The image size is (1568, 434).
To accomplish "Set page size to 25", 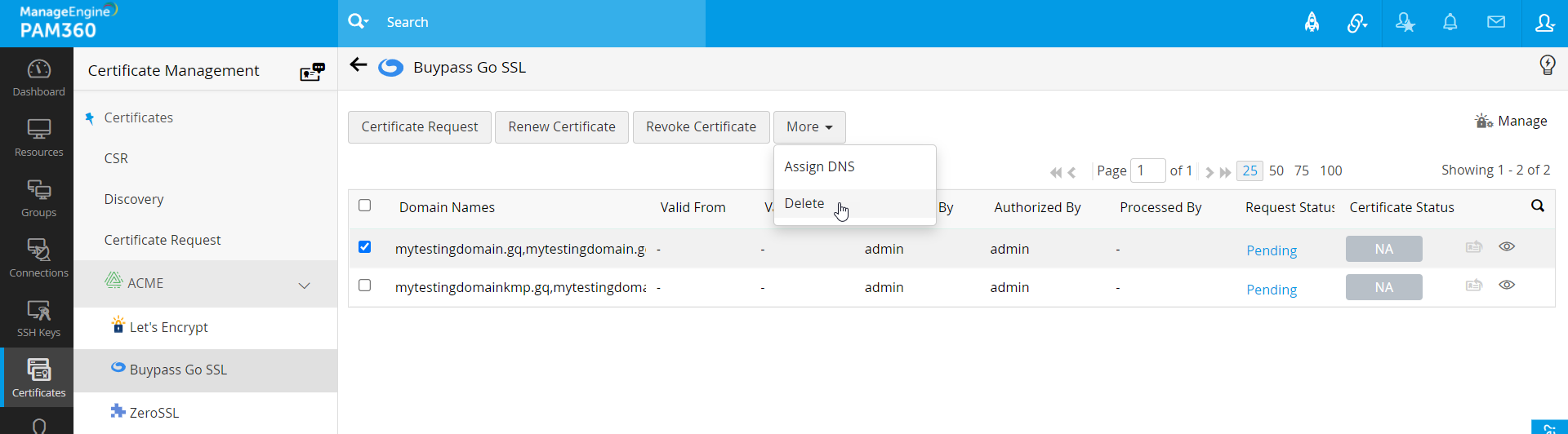I will (x=1249, y=170).
